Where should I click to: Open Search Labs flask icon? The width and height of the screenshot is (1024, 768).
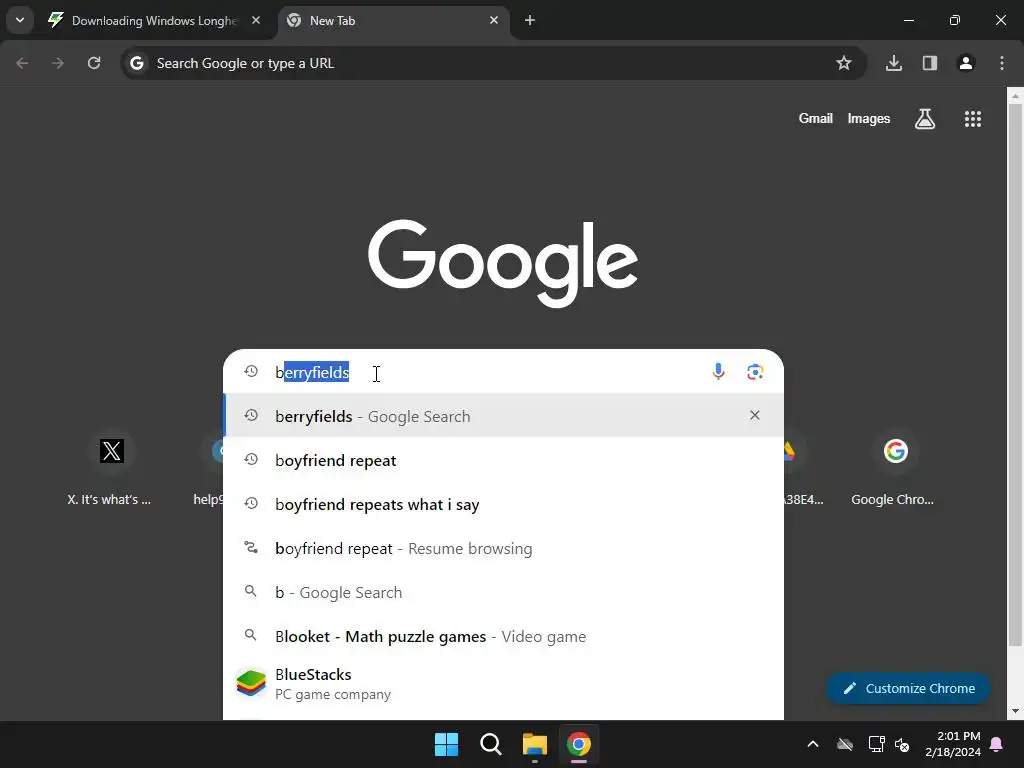[925, 118]
